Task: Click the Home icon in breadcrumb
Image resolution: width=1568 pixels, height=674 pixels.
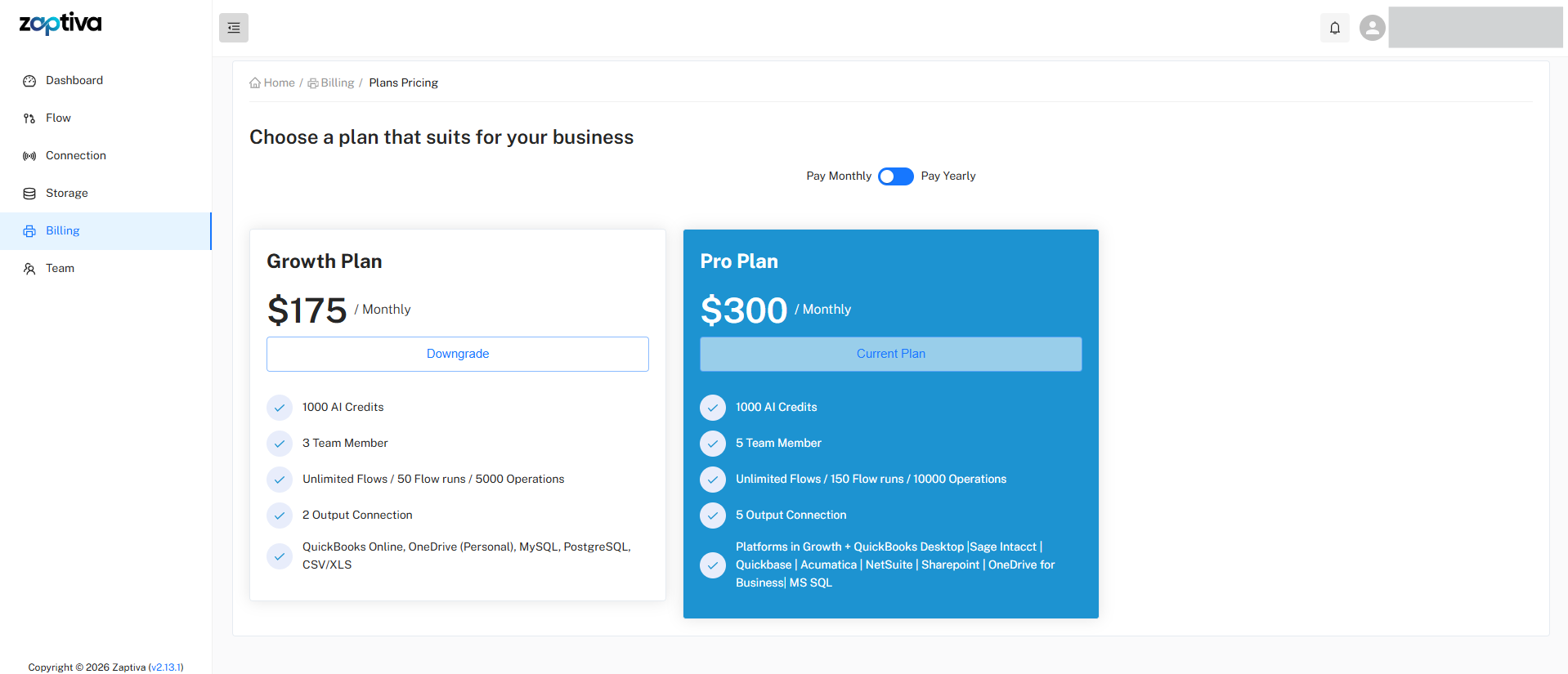Action: coord(255,83)
